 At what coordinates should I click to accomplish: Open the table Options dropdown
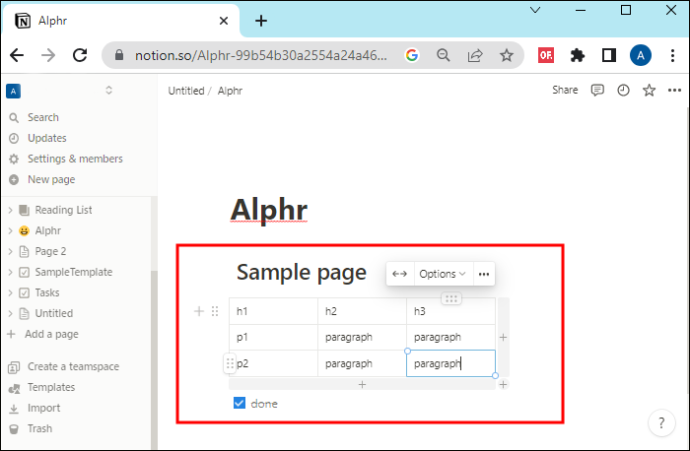(442, 274)
